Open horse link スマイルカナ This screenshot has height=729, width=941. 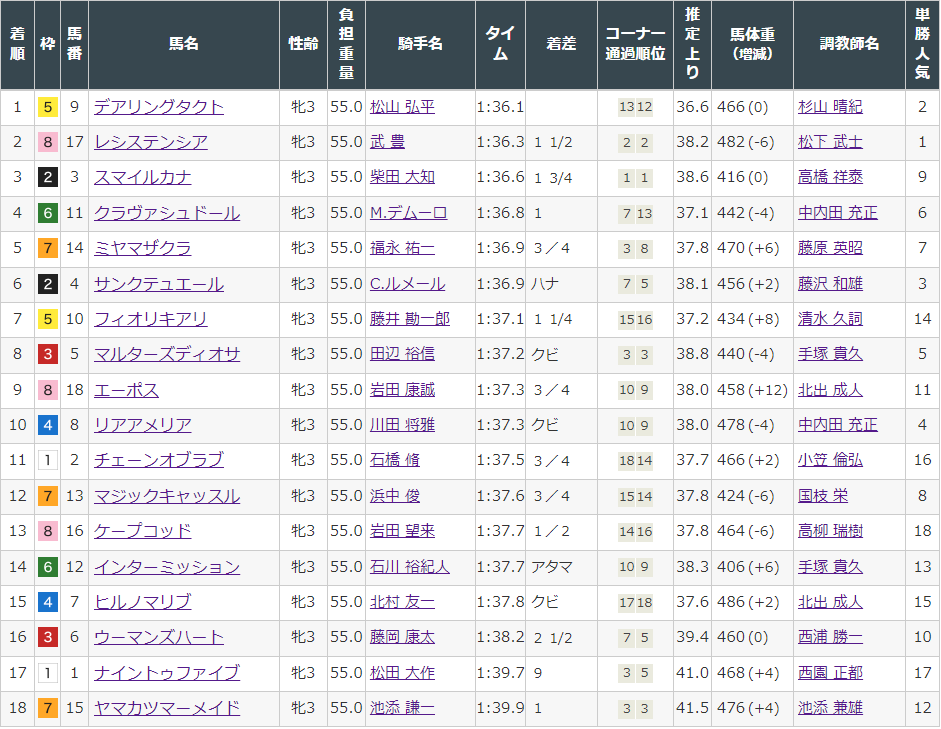pyautogui.click(x=143, y=178)
